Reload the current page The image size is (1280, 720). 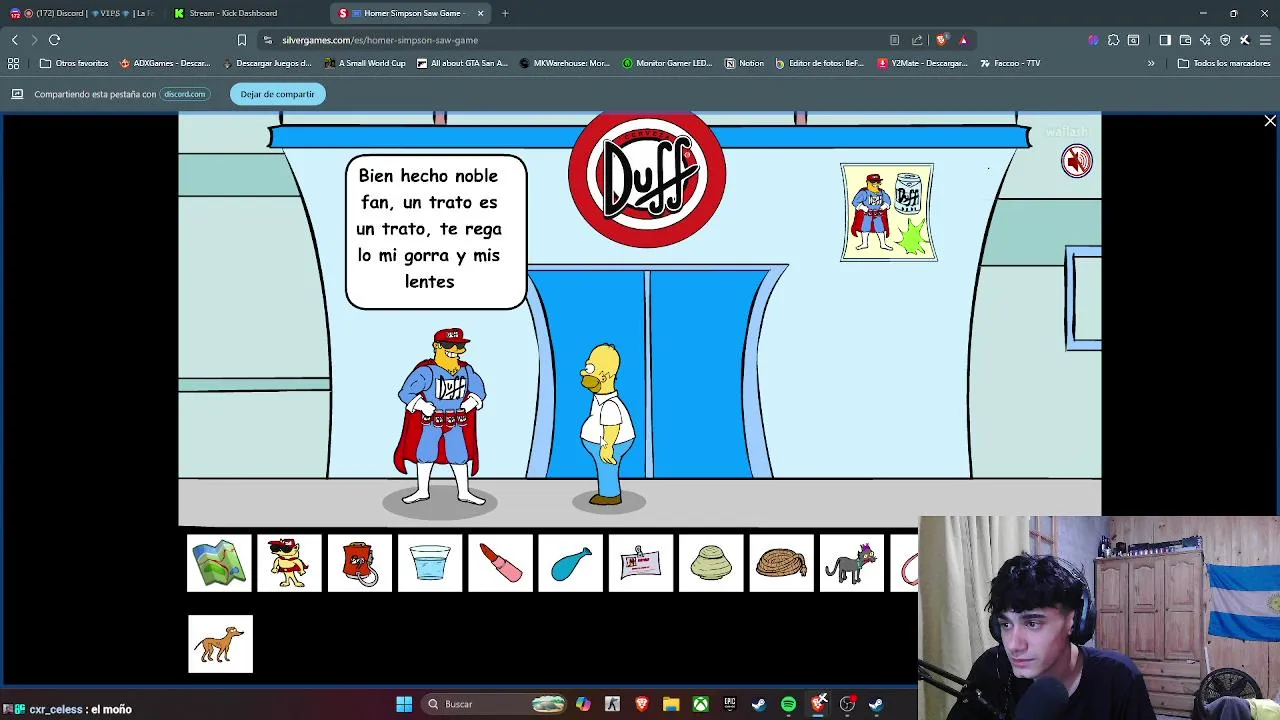pos(55,40)
